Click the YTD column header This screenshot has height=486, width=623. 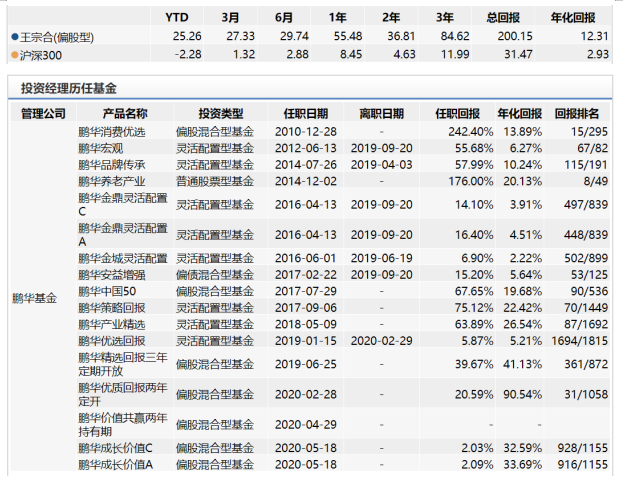pyautogui.click(x=177, y=17)
